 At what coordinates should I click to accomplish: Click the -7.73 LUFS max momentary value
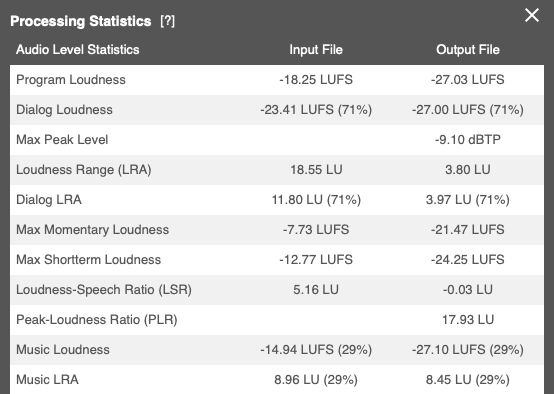[316, 230]
